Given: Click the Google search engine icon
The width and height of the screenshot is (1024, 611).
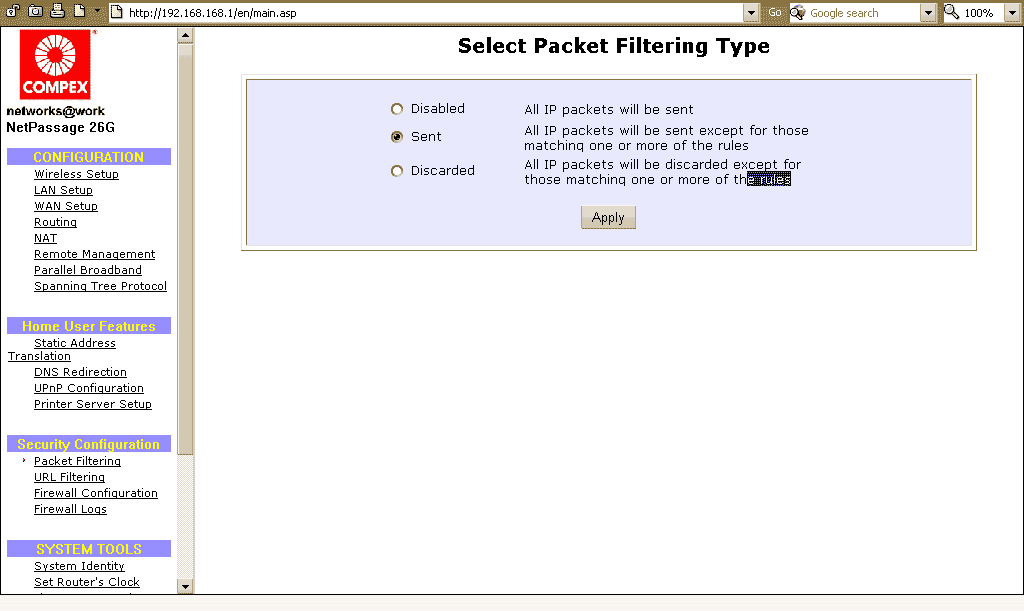Looking at the screenshot, I should (x=798, y=13).
